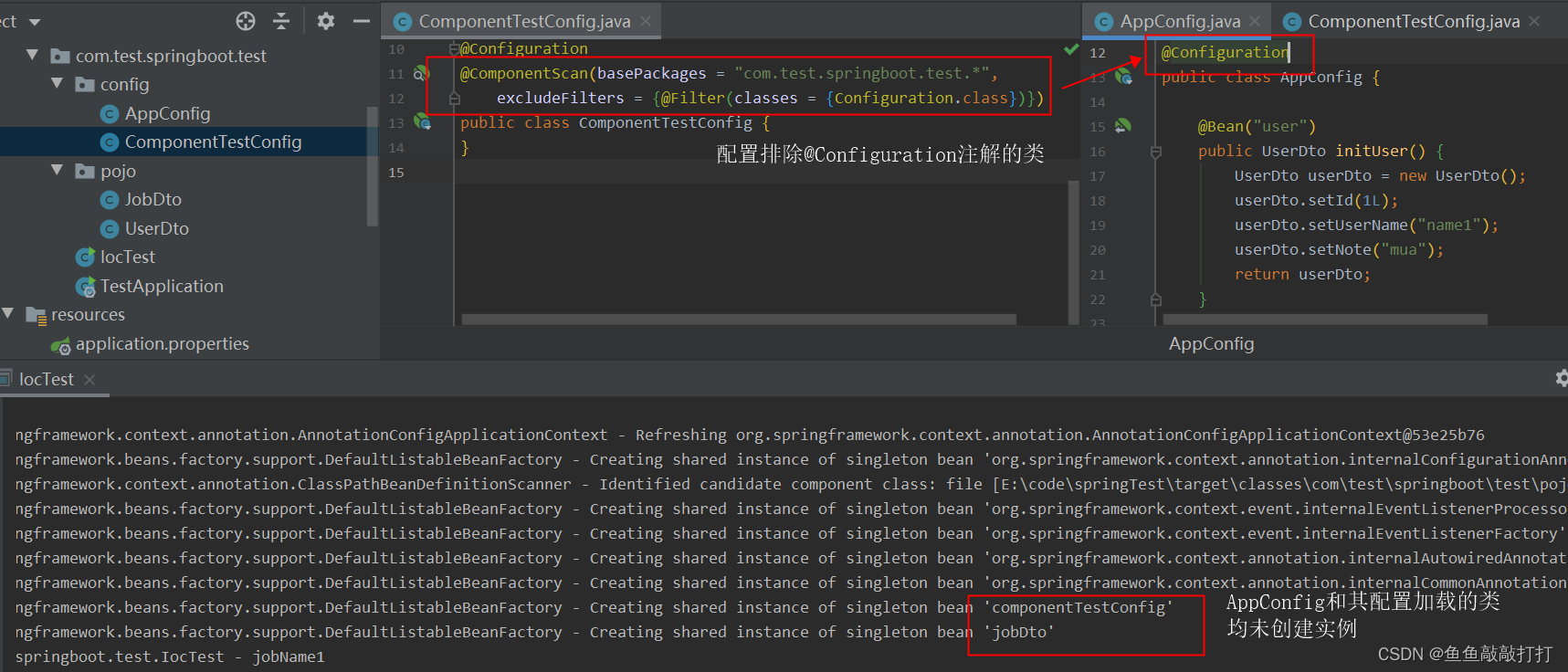Fold the initUser method at line 16

click(1155, 152)
